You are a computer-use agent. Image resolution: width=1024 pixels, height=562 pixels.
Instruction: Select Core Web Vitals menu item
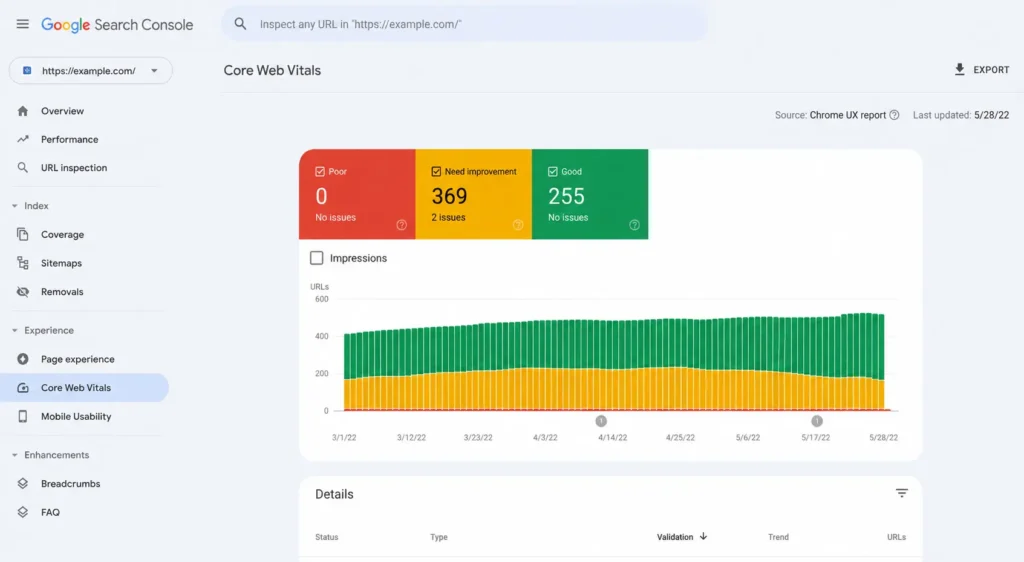(85, 388)
